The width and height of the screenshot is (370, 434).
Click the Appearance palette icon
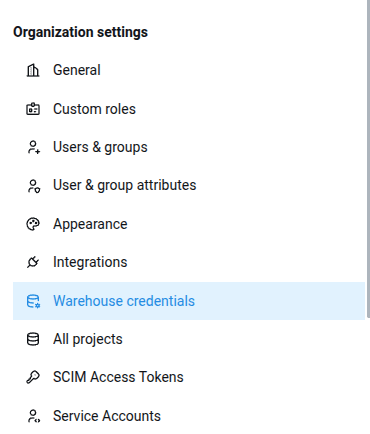point(33,224)
